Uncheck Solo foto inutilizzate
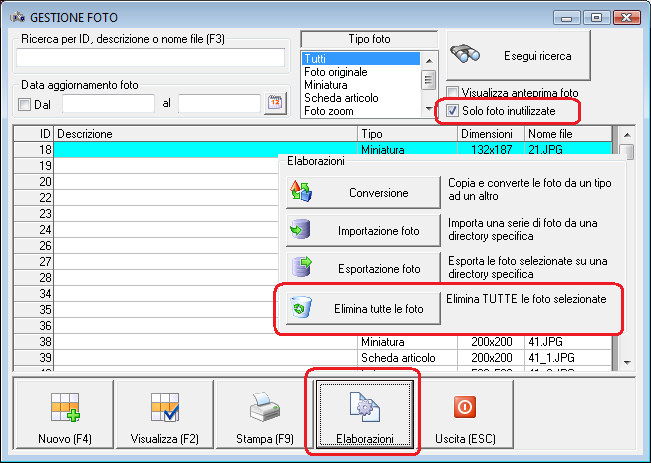651x463 pixels. [452, 110]
